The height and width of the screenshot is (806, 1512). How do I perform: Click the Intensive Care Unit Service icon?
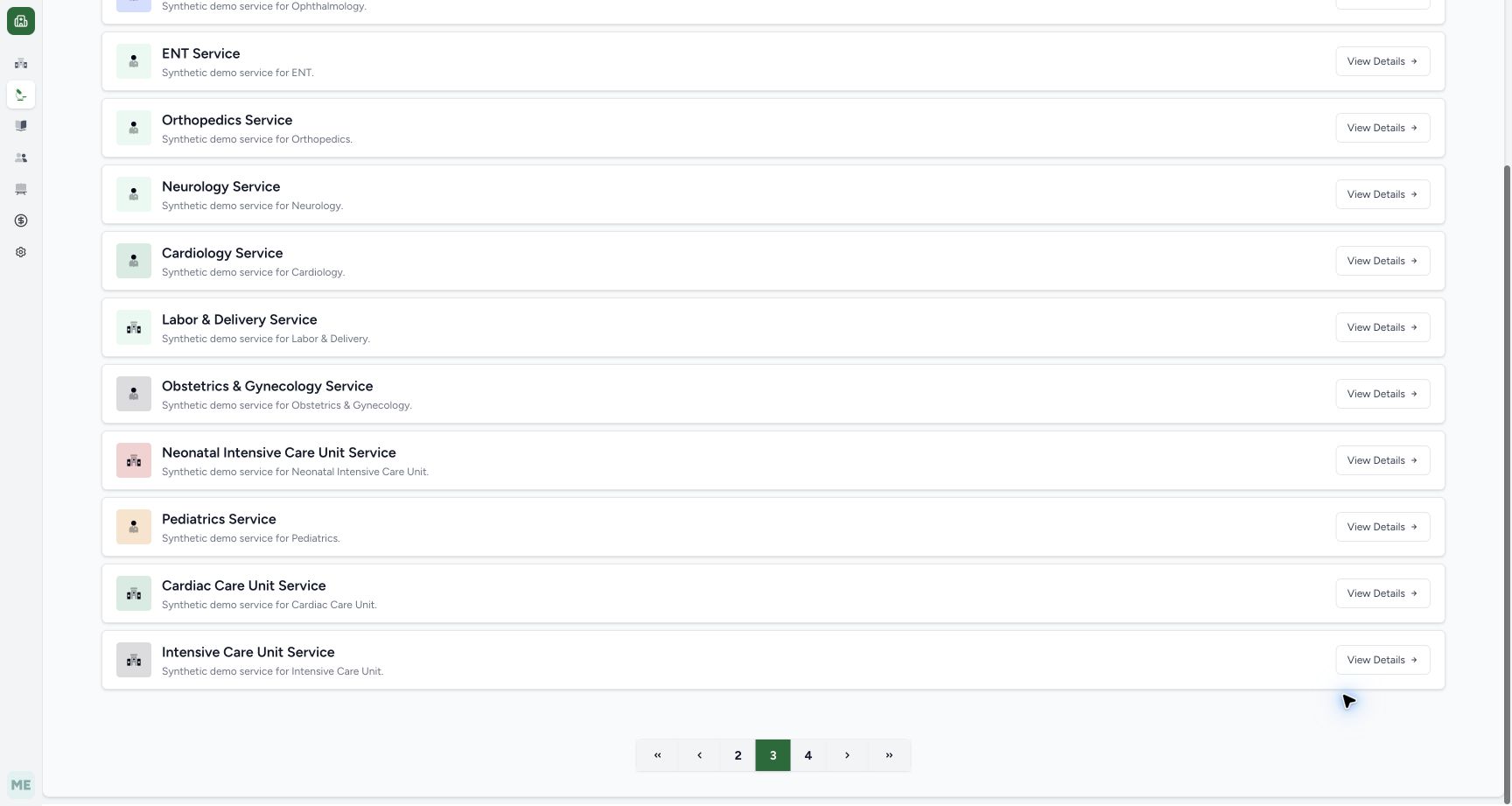pos(134,660)
